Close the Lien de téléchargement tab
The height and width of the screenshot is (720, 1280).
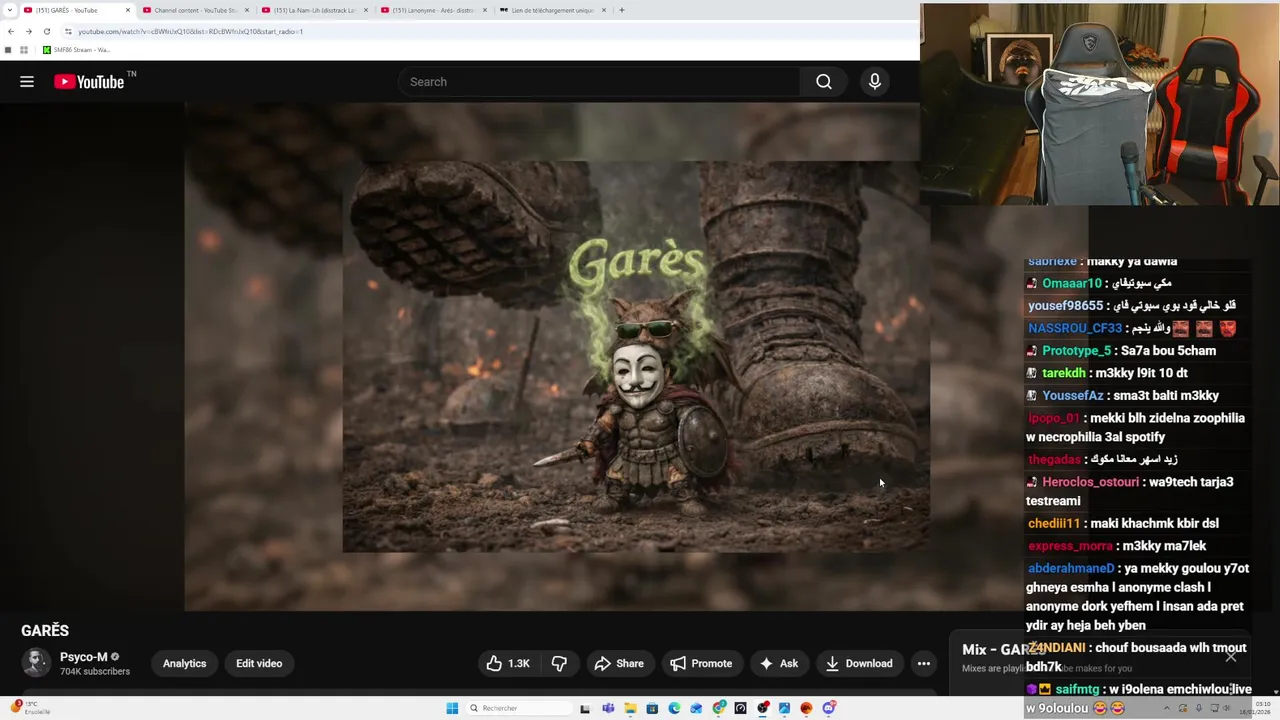[x=604, y=10]
